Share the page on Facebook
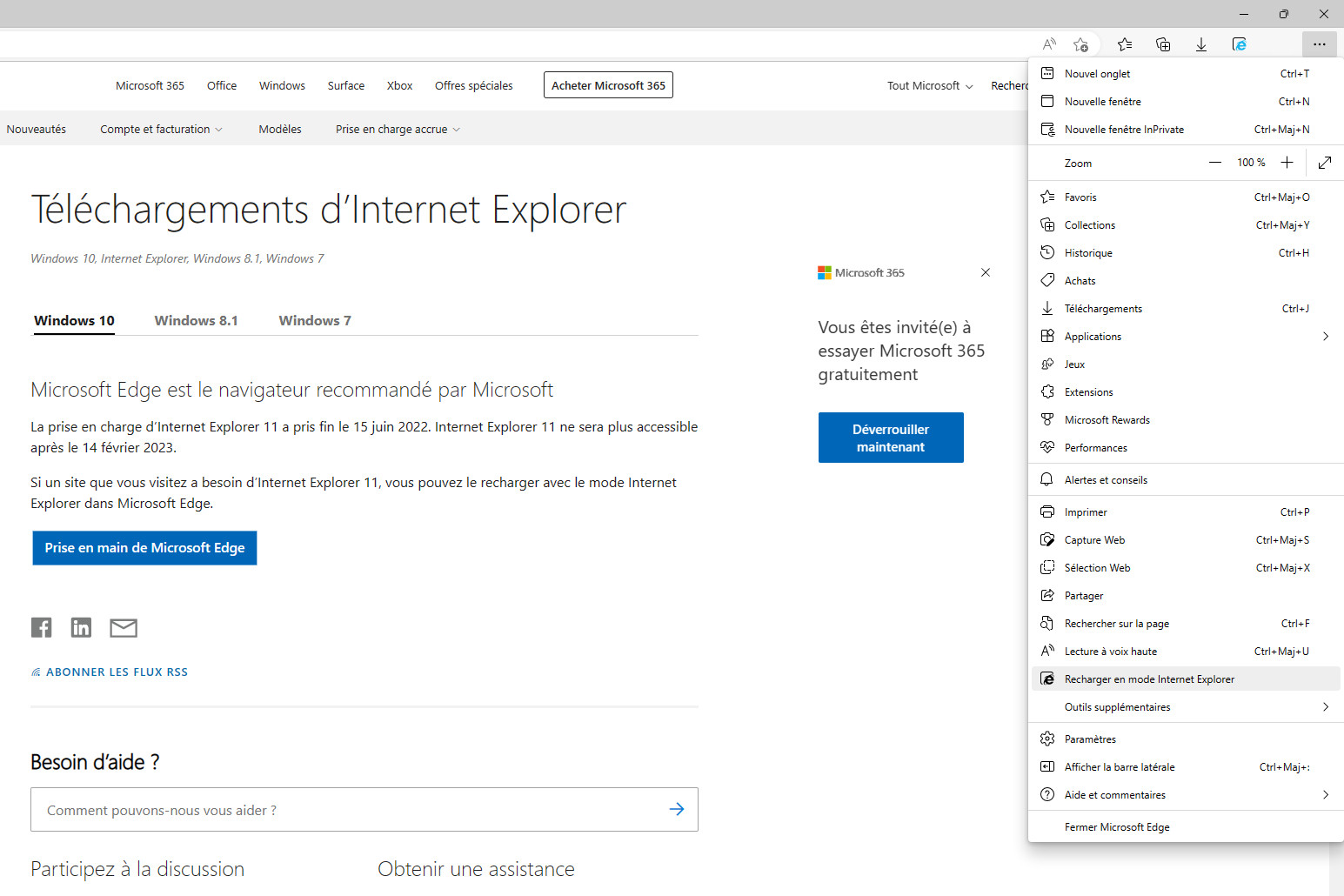Viewport: 1344px width, 896px height. [x=42, y=627]
